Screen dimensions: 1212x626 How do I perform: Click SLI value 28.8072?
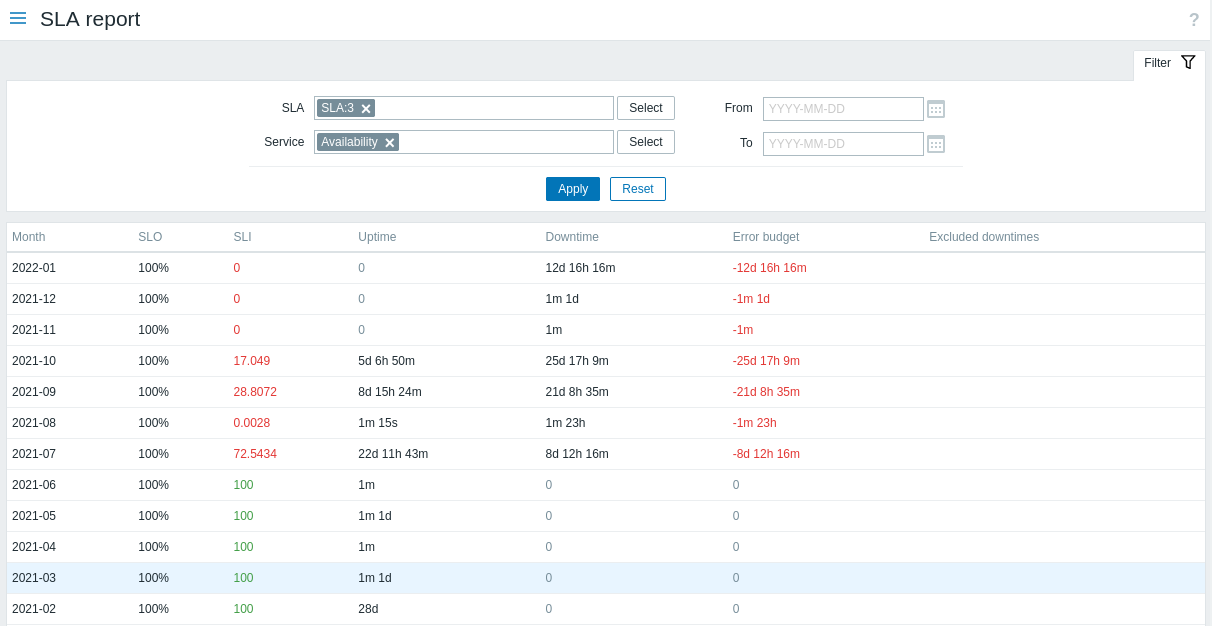255,392
